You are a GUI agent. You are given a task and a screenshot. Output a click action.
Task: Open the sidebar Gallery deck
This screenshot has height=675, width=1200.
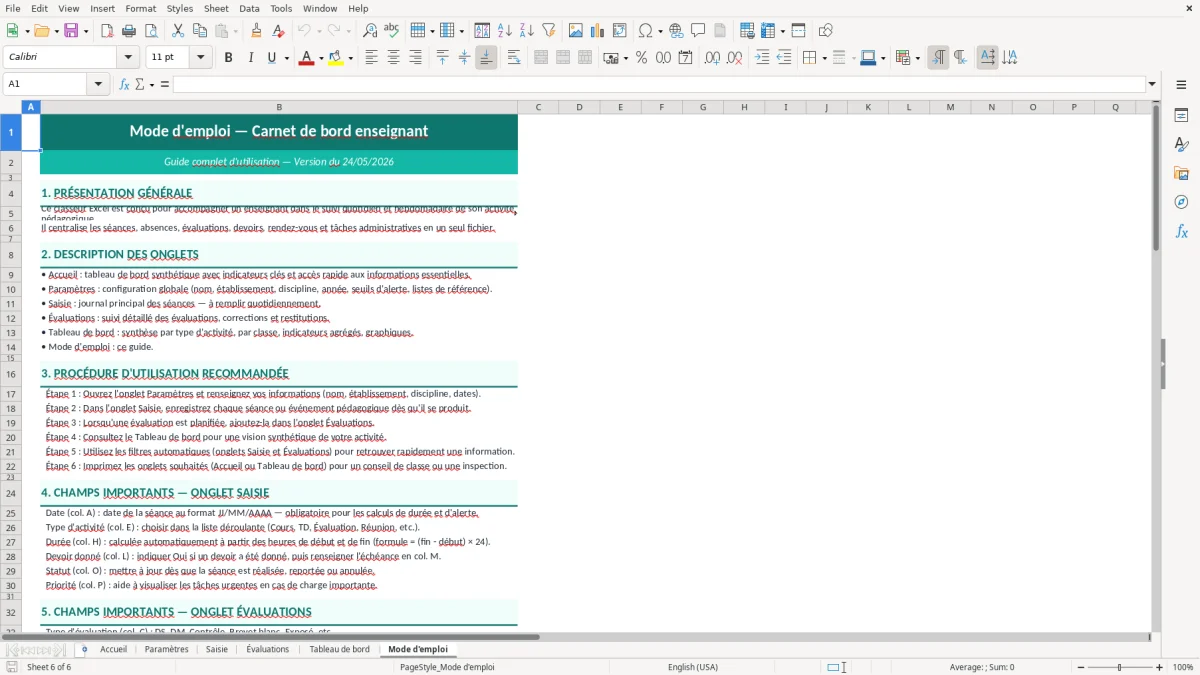[1181, 173]
